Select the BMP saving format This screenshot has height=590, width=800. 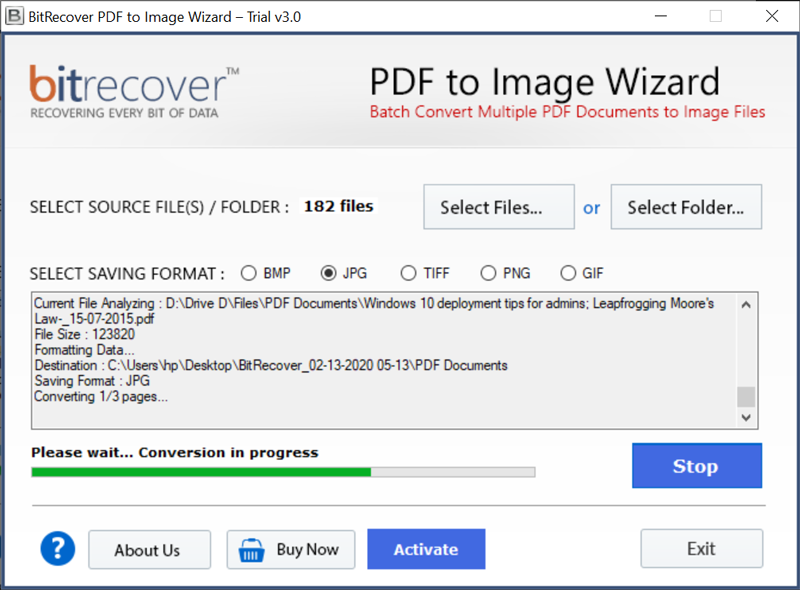tap(266, 273)
